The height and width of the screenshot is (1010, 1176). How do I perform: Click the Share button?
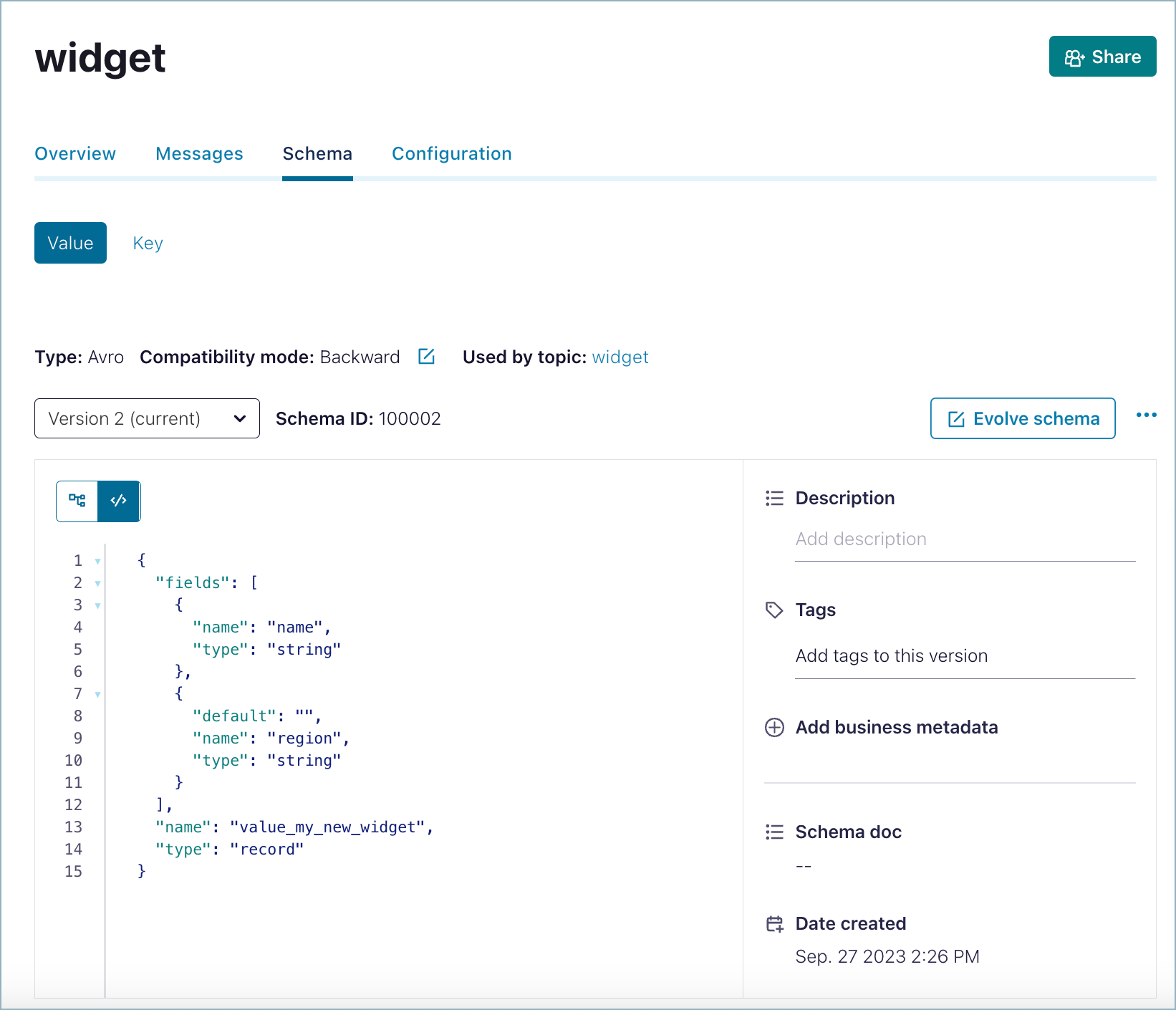coord(1102,57)
